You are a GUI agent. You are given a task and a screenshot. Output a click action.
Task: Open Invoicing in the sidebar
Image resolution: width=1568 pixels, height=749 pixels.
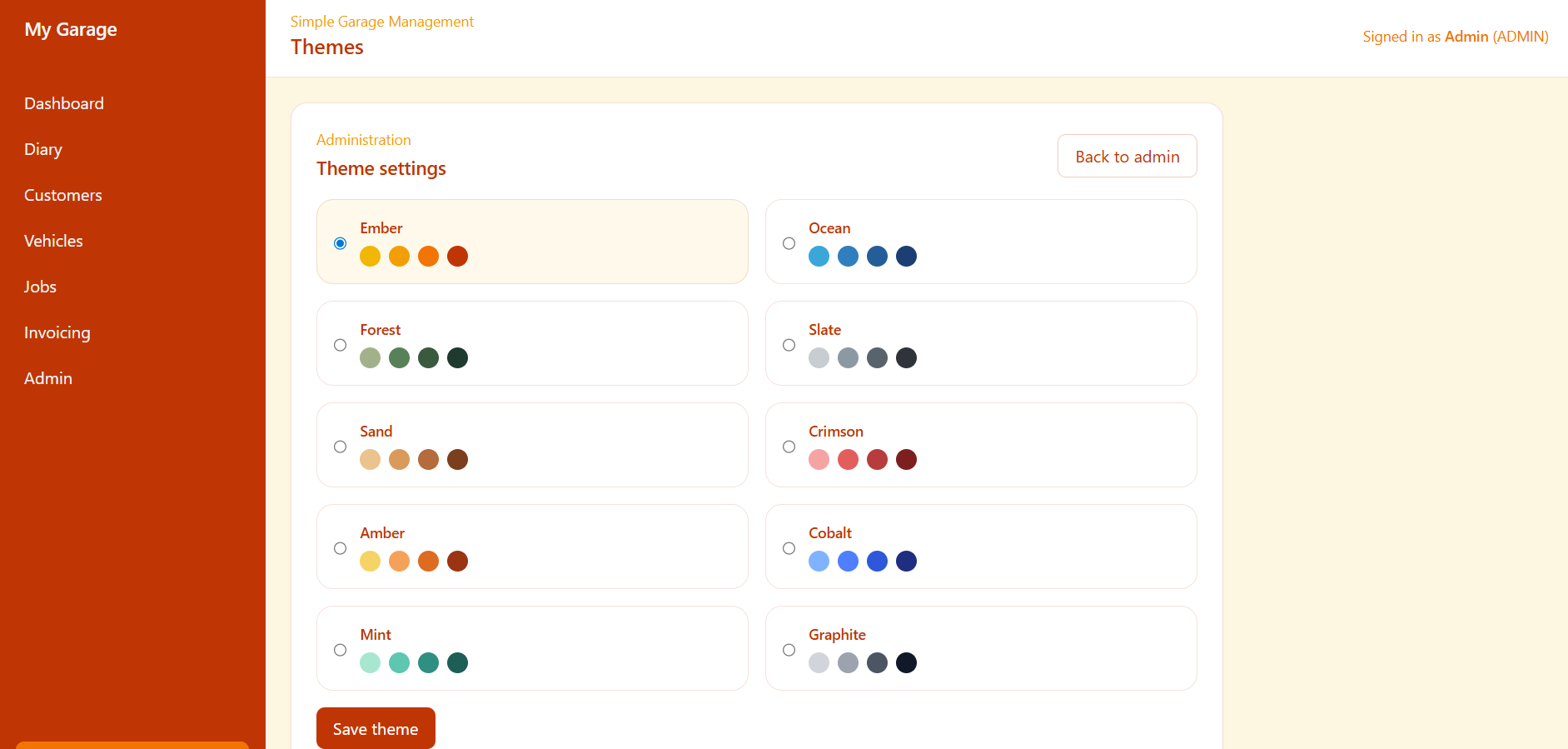(57, 332)
